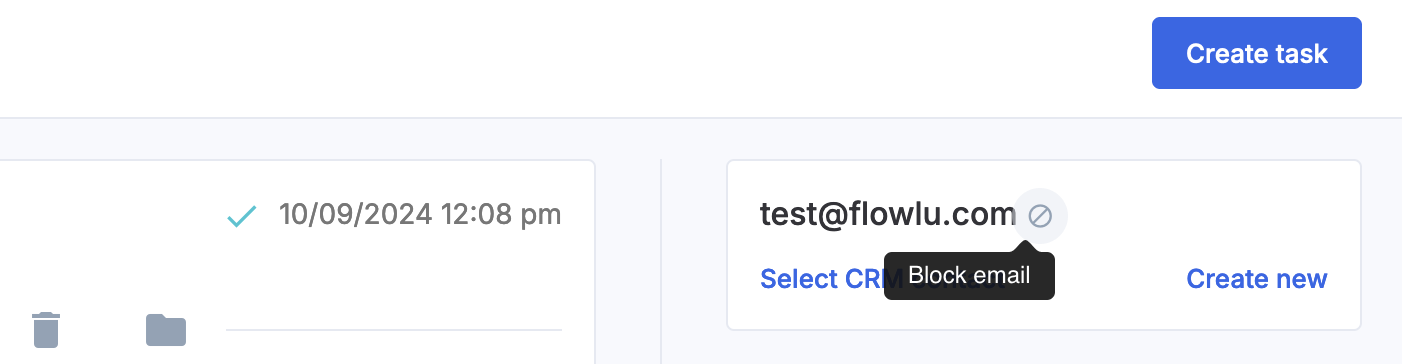The width and height of the screenshot is (1402, 364).
Task: Click the Block email circle-slash icon
Action: point(1040,215)
